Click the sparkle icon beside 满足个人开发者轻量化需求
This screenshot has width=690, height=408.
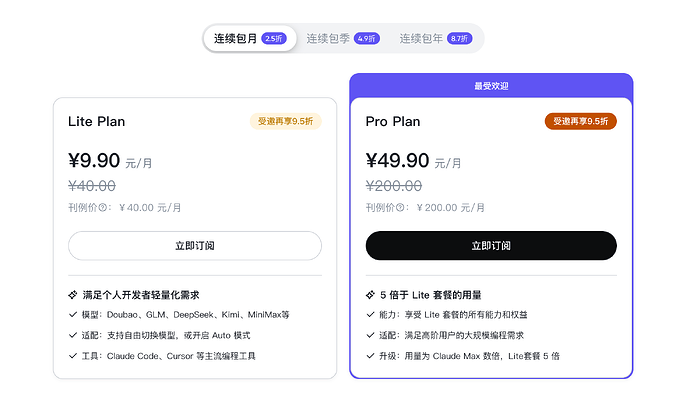[x=73, y=295]
